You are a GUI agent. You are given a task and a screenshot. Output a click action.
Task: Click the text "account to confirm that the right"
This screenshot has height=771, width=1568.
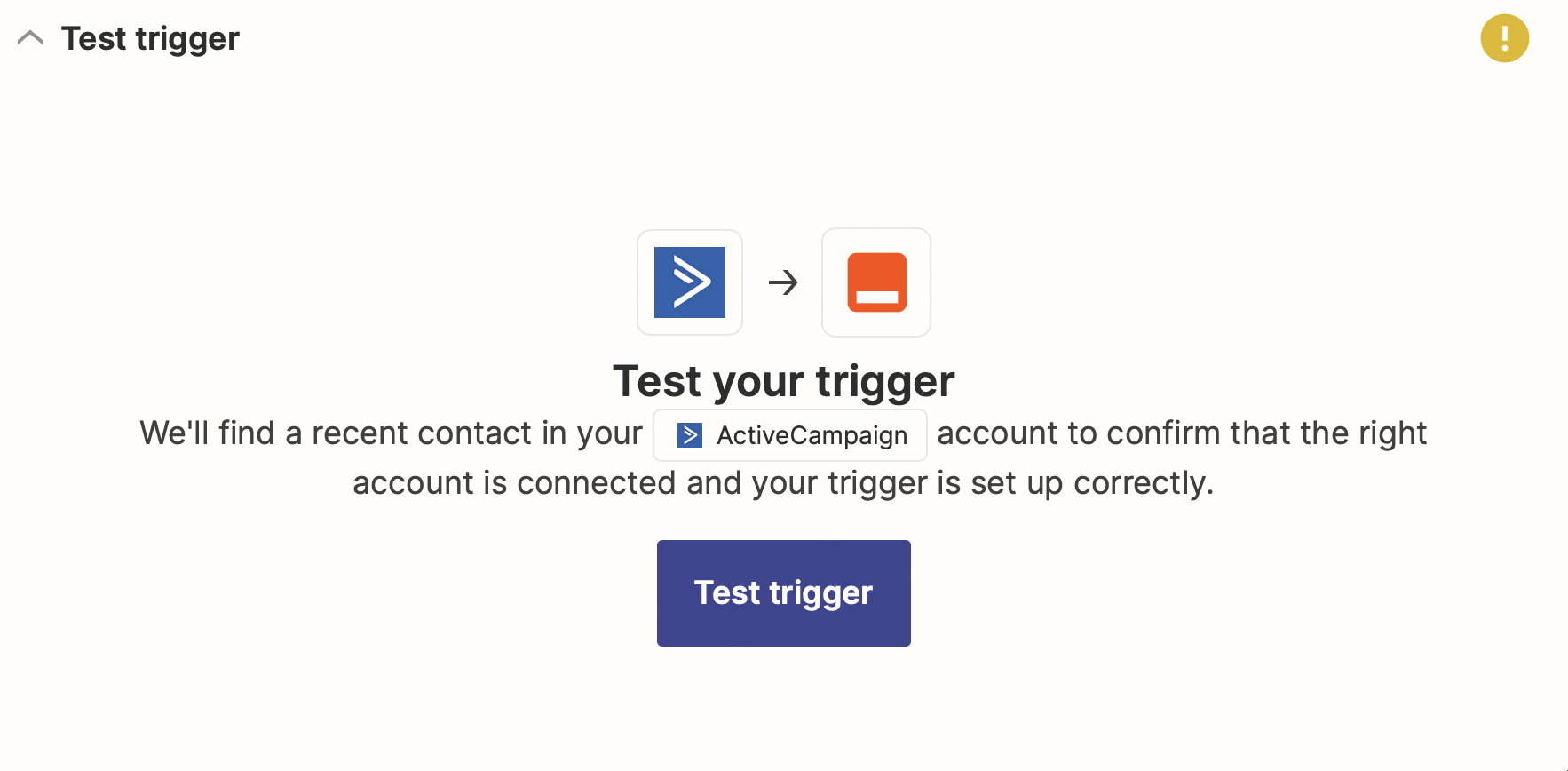click(1181, 433)
